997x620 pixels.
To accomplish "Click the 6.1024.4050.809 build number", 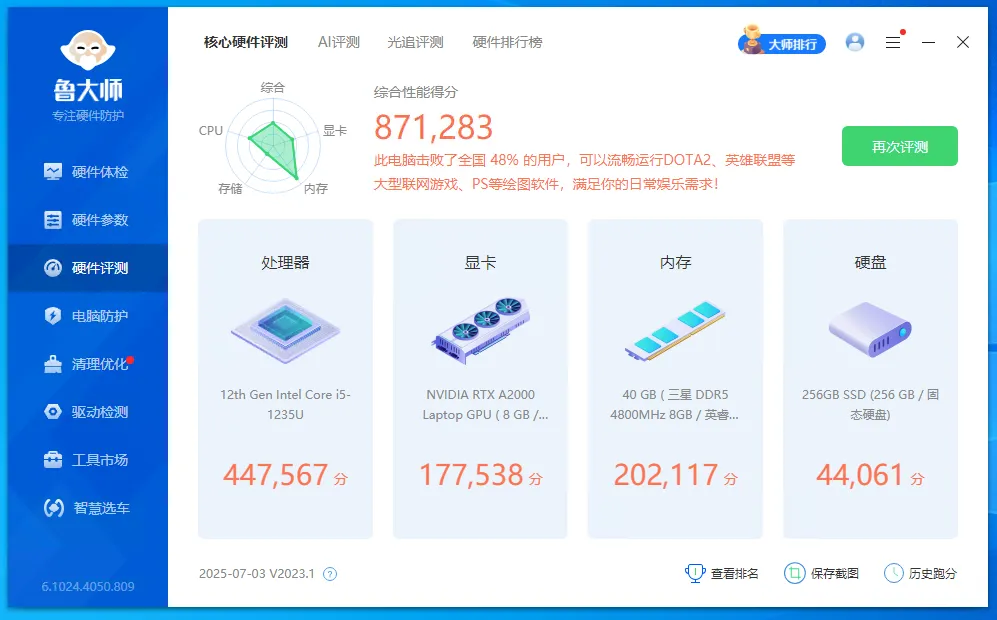I will tap(88, 586).
